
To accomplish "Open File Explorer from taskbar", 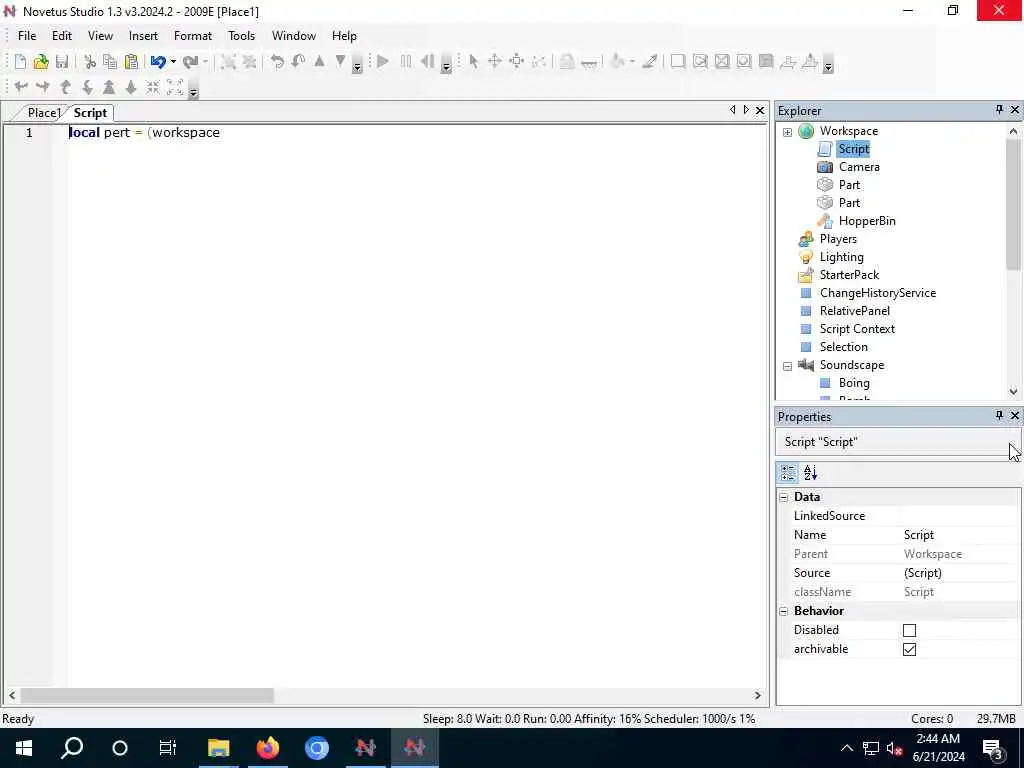I will (x=219, y=748).
